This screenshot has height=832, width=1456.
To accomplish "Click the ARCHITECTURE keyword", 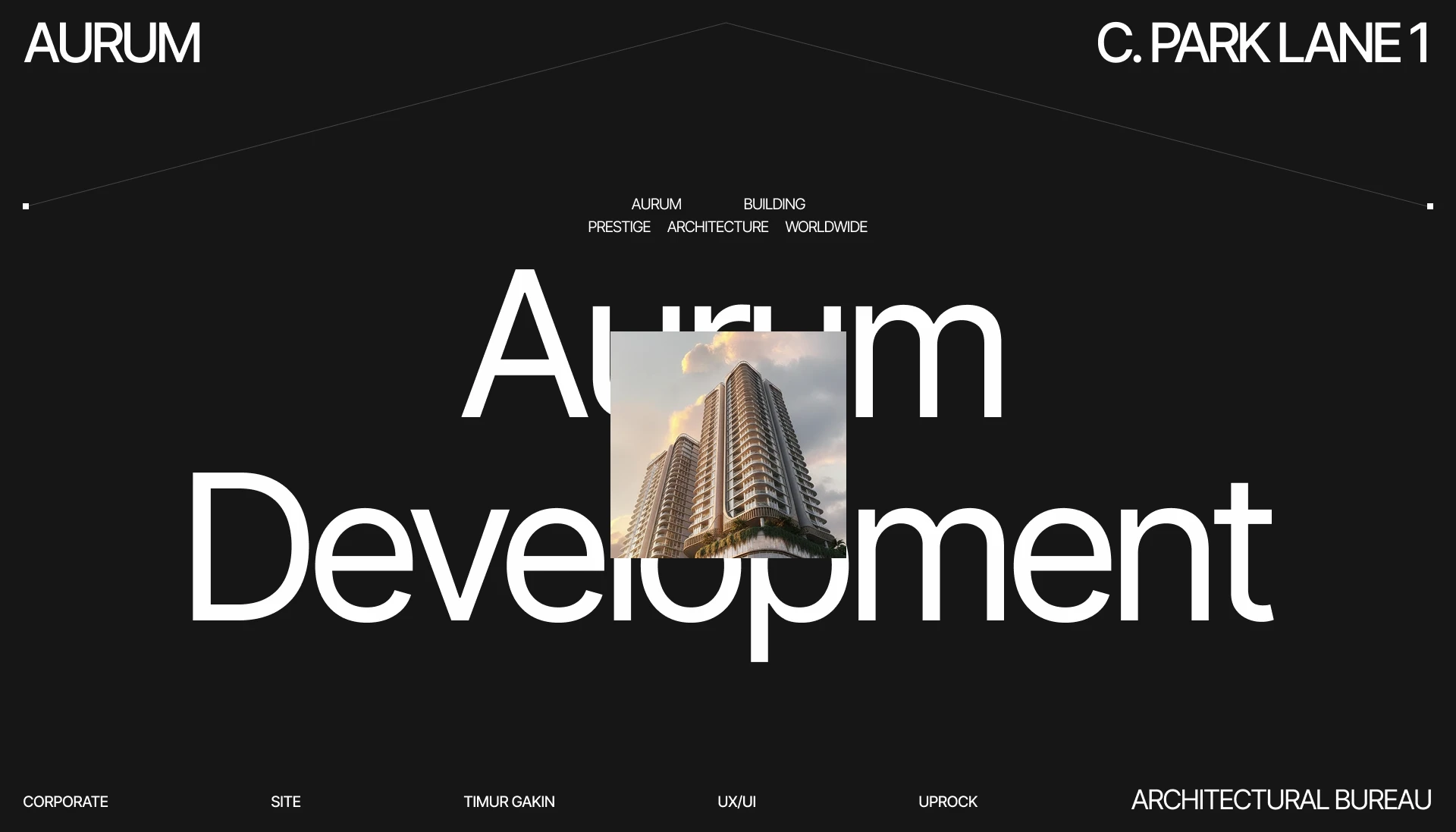I will (x=717, y=227).
